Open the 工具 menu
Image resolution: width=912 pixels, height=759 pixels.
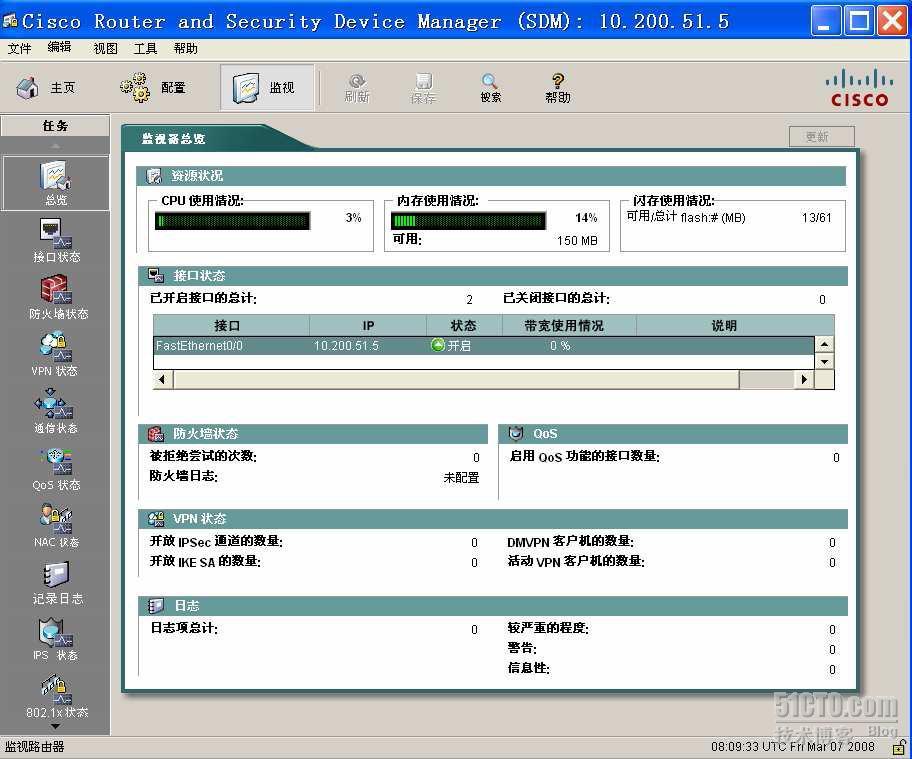145,48
